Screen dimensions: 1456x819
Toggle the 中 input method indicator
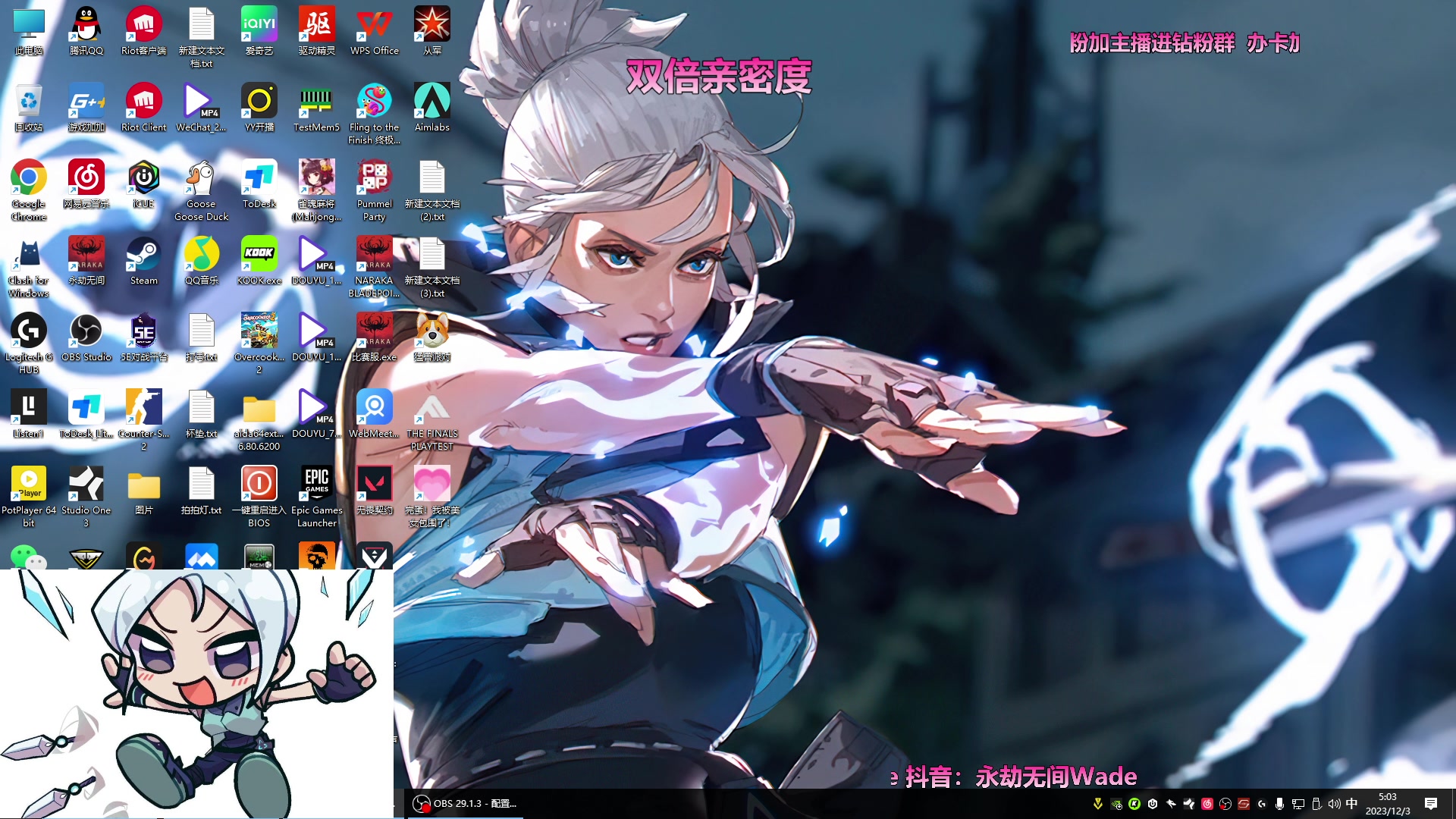[x=1351, y=804]
